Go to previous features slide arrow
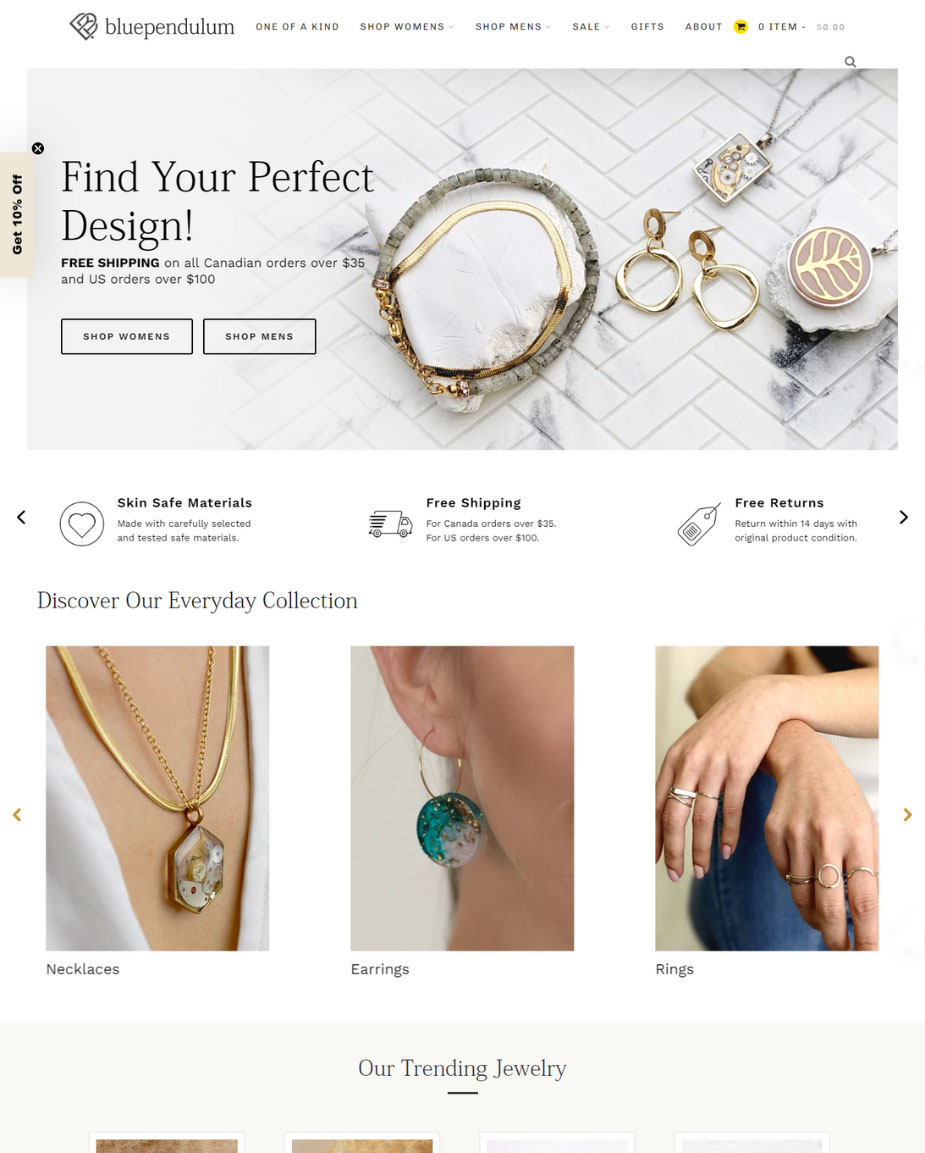The image size is (925, 1153). coord(21,517)
